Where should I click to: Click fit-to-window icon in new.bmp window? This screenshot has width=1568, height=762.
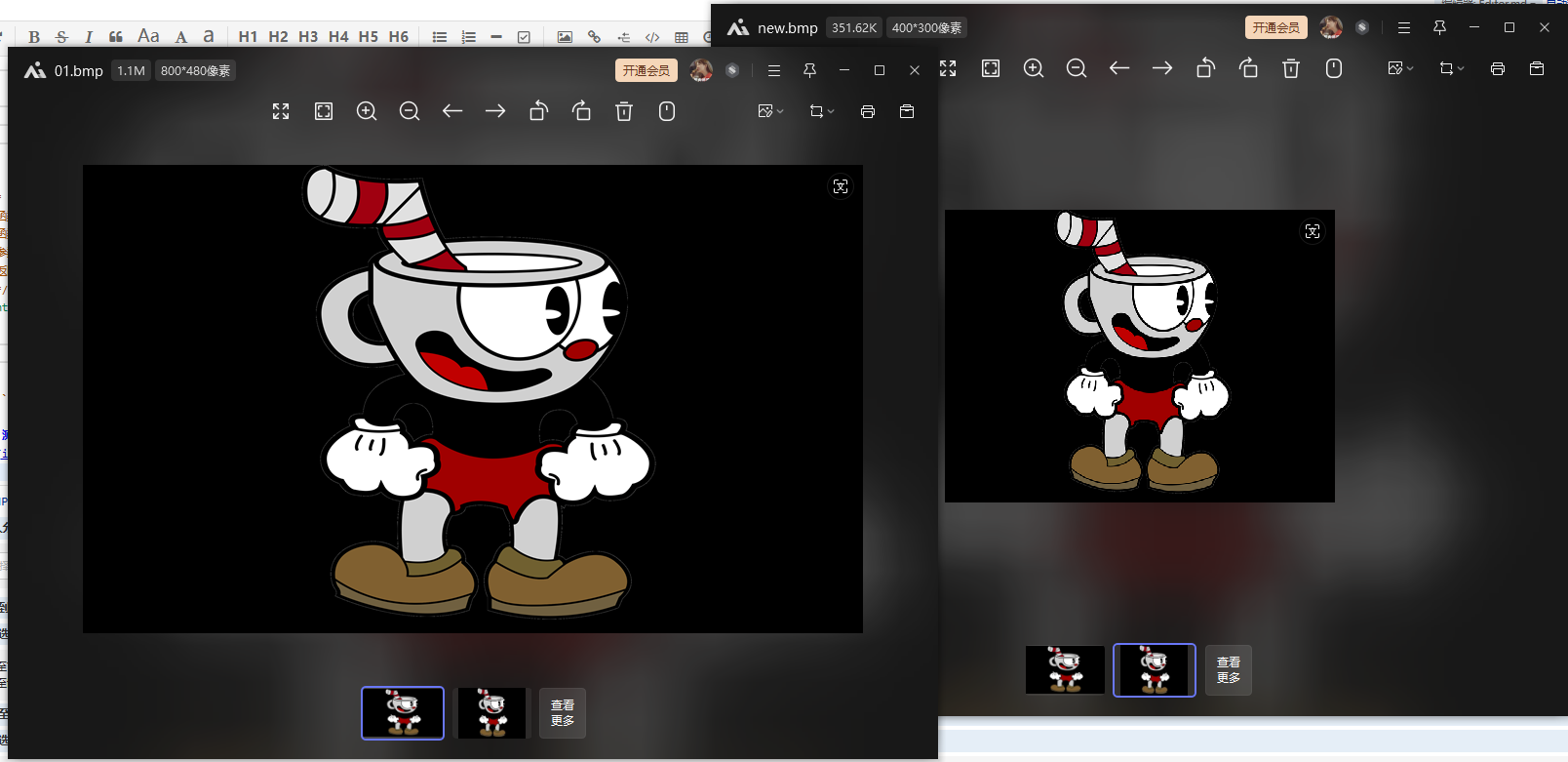(991, 68)
